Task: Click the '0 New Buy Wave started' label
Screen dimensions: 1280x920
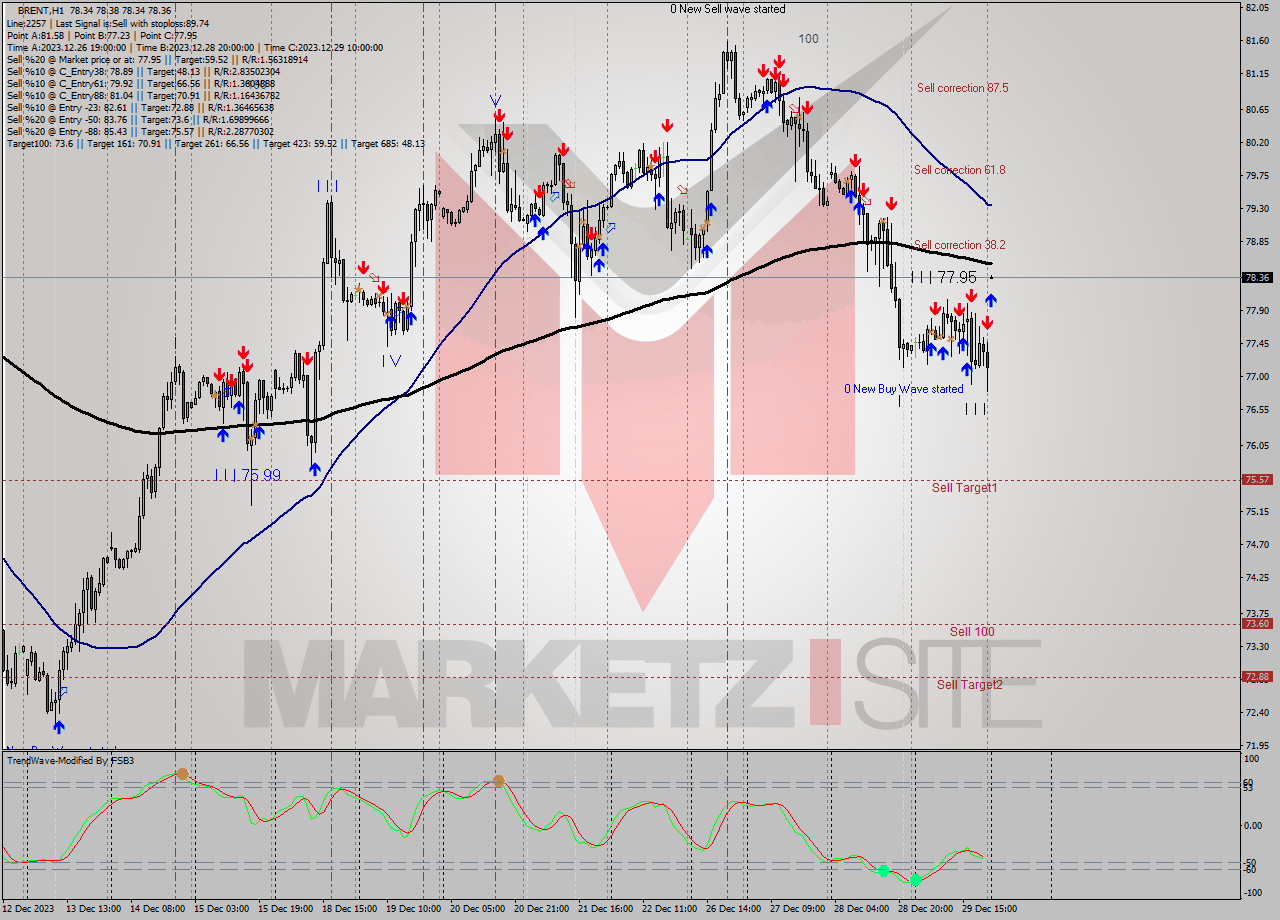Action: pos(904,389)
